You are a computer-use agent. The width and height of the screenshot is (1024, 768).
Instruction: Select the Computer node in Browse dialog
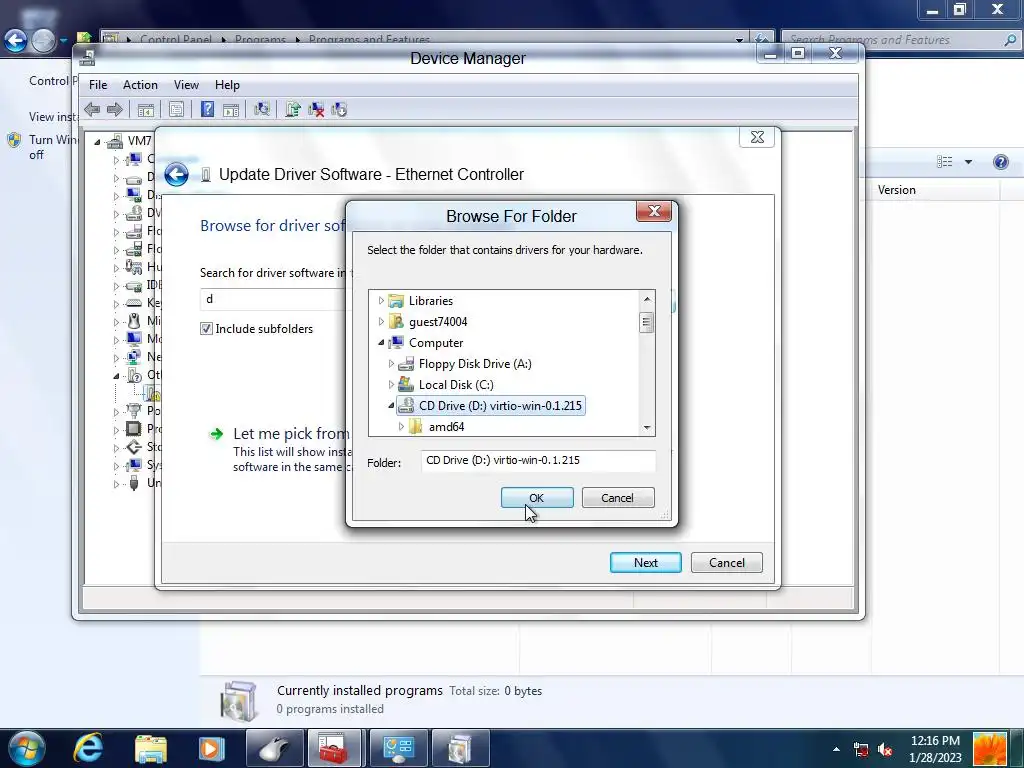[x=436, y=343]
